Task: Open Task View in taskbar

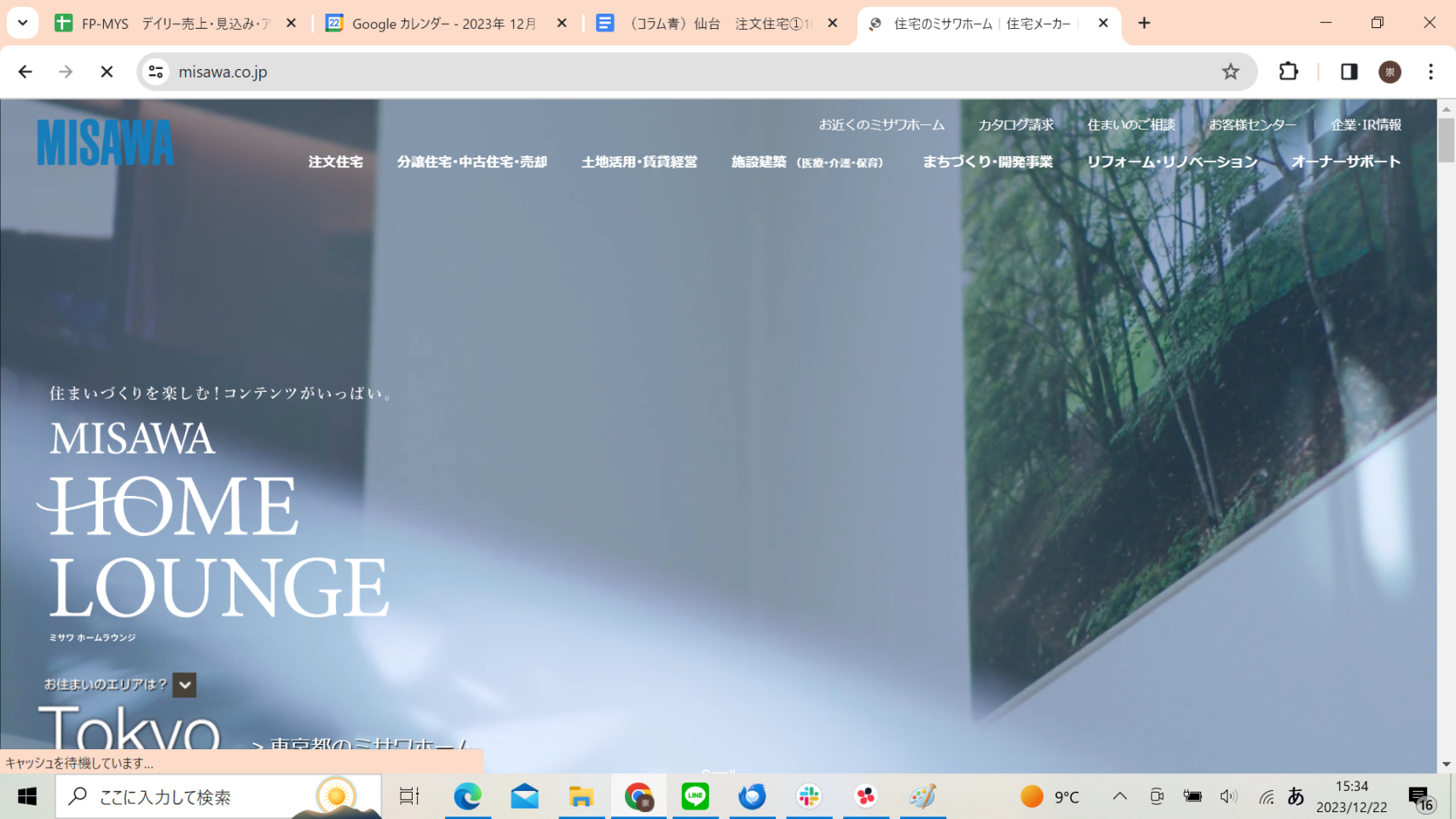Action: point(409,797)
